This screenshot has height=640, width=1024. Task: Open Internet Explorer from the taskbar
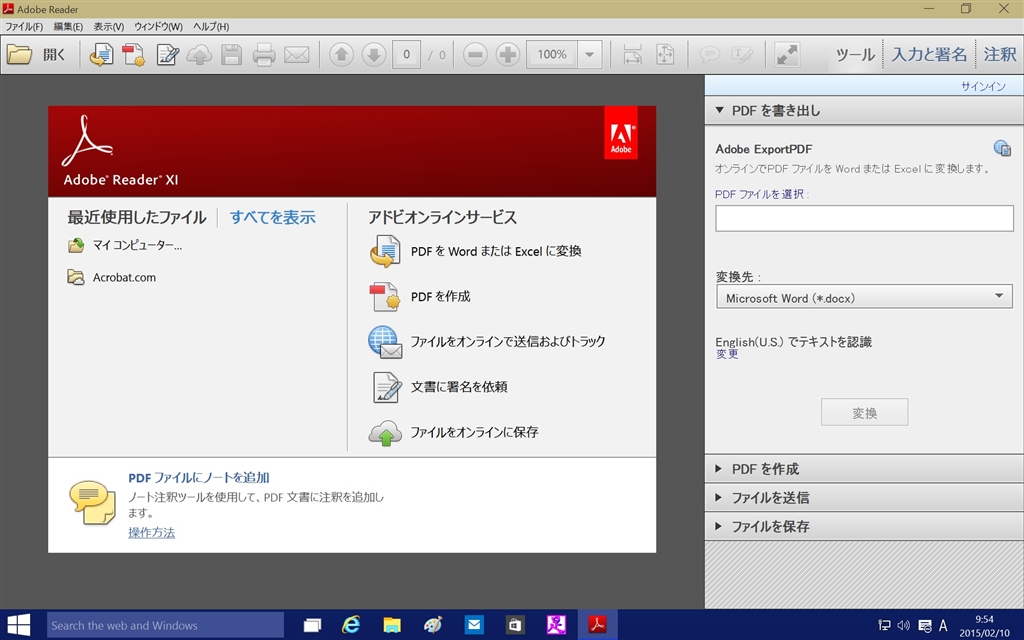(x=351, y=625)
